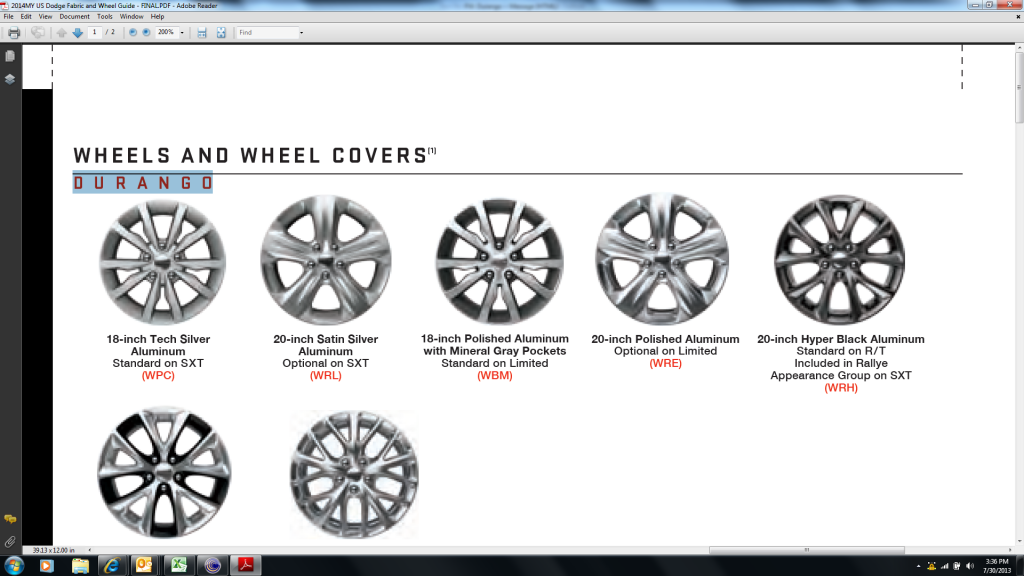
Task: Click the 200% zoom value field
Action: (167, 32)
